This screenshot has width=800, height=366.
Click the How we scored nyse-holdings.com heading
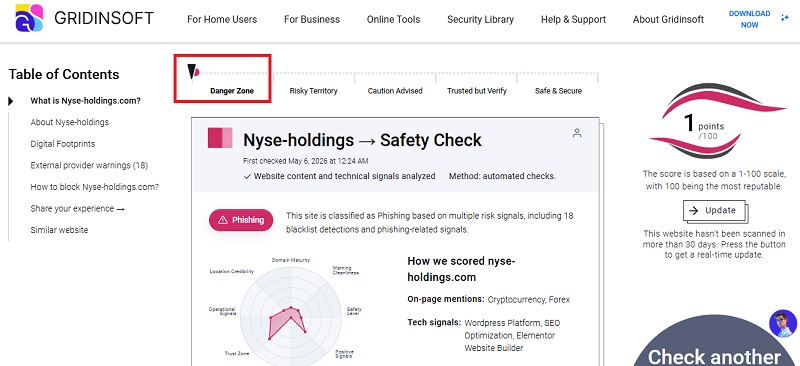click(461, 269)
